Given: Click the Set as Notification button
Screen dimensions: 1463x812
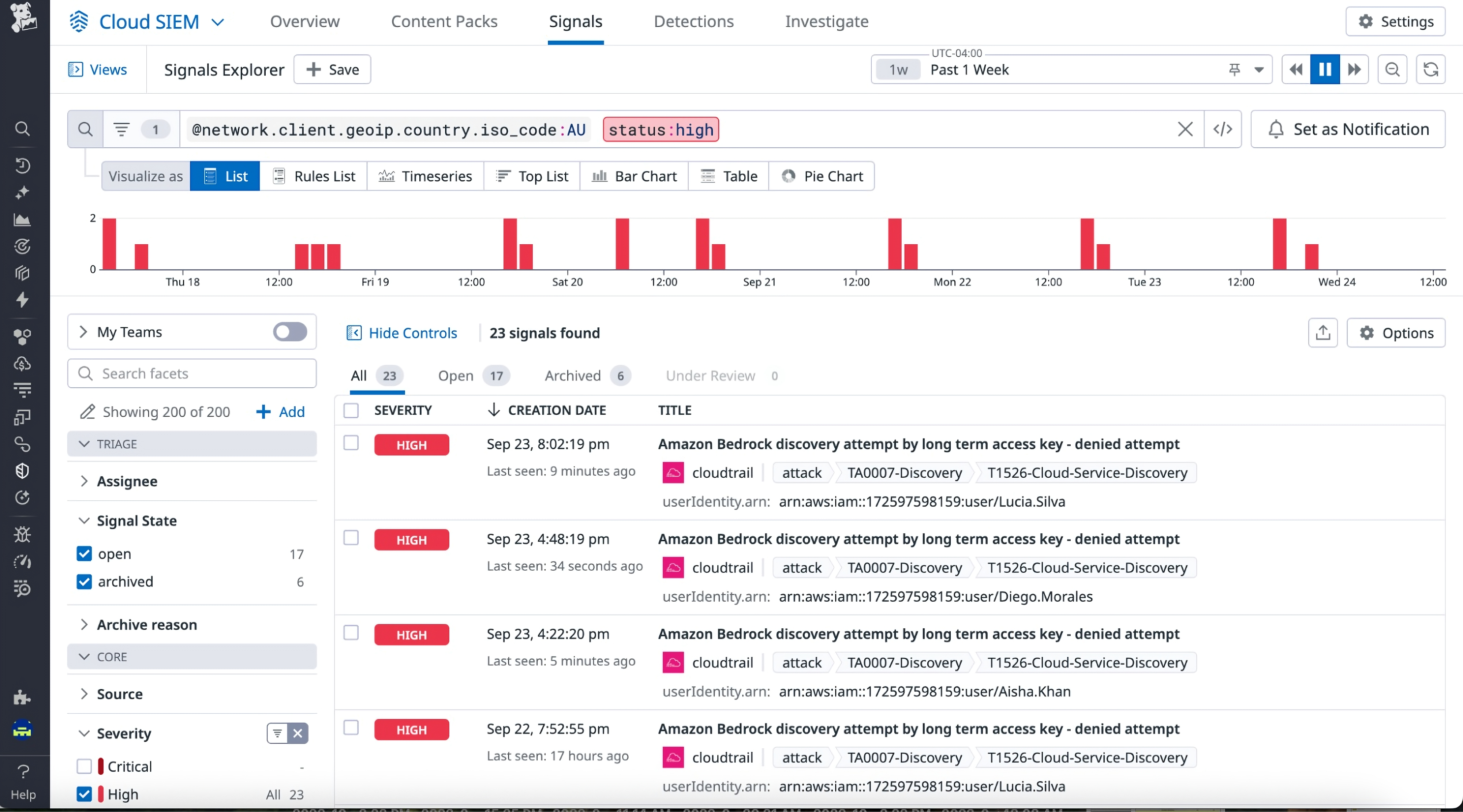Looking at the screenshot, I should [1348, 129].
